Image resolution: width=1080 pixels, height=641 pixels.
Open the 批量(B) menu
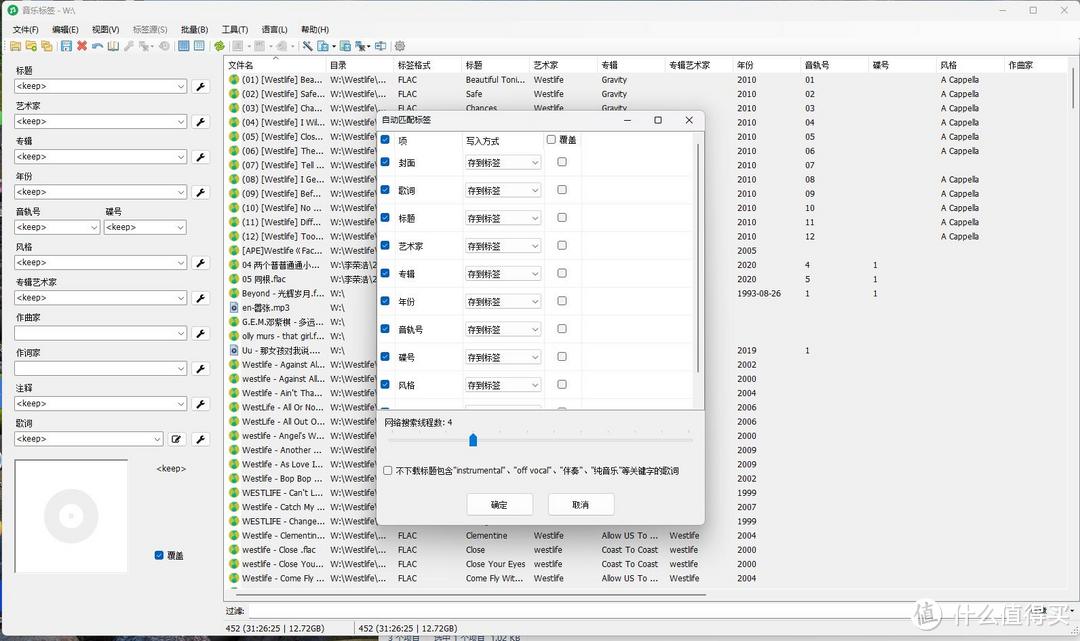(x=194, y=30)
